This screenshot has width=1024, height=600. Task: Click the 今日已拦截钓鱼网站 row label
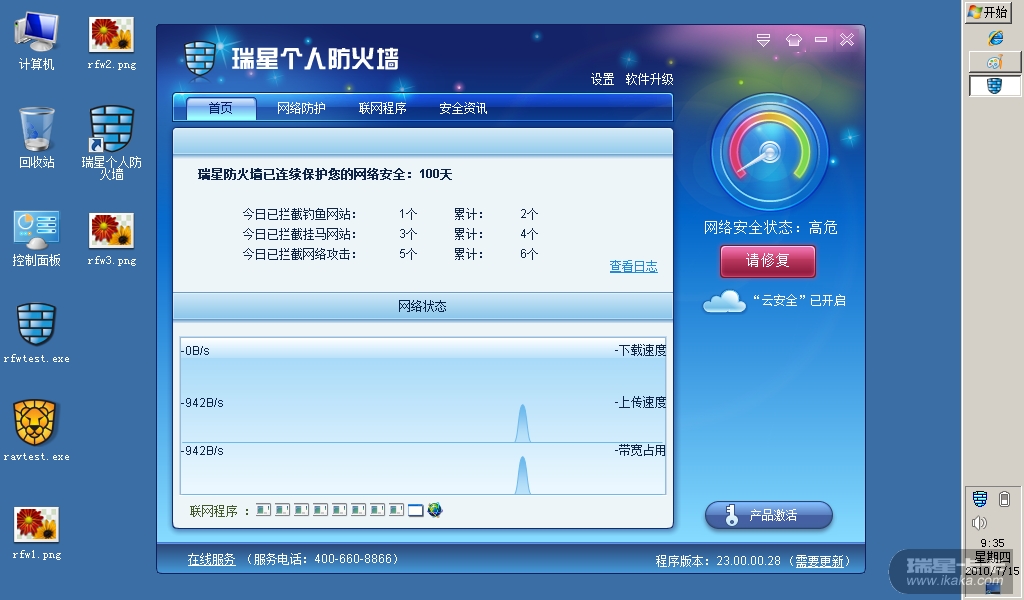click(x=299, y=214)
